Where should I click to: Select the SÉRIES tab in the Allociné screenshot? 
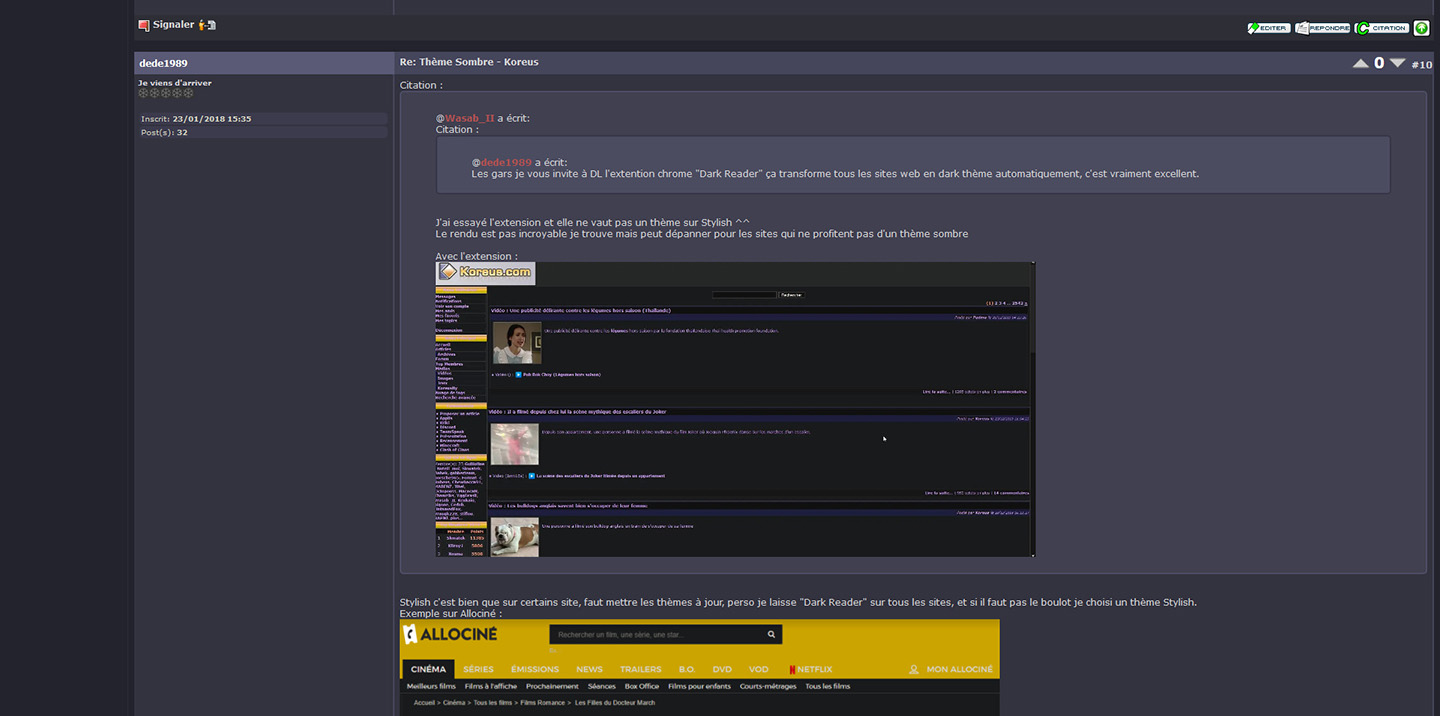[x=478, y=669]
